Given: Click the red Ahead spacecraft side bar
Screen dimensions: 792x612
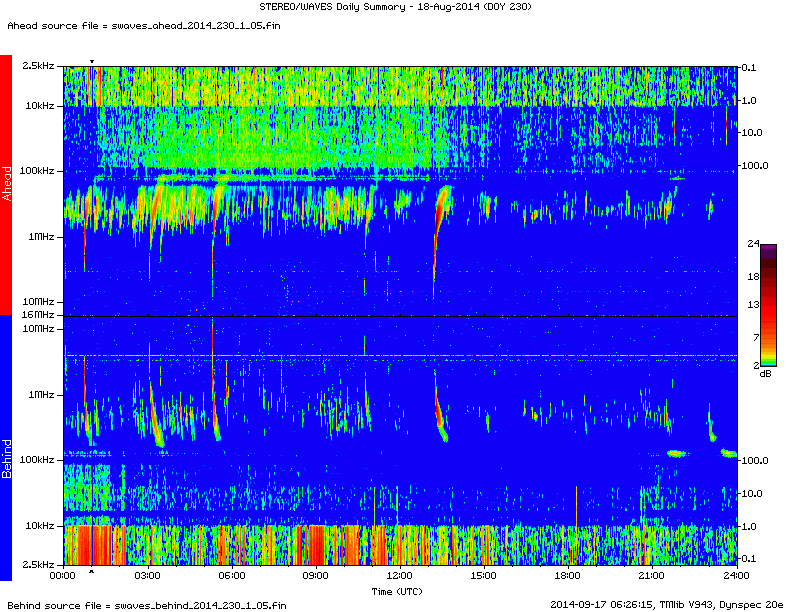Looking at the screenshot, I should pos(6,185).
